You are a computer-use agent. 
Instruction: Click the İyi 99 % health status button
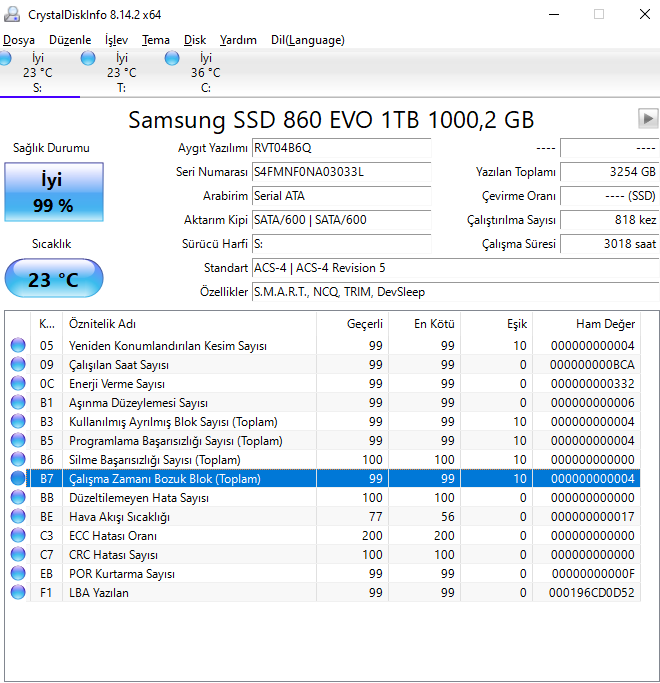tap(54, 192)
